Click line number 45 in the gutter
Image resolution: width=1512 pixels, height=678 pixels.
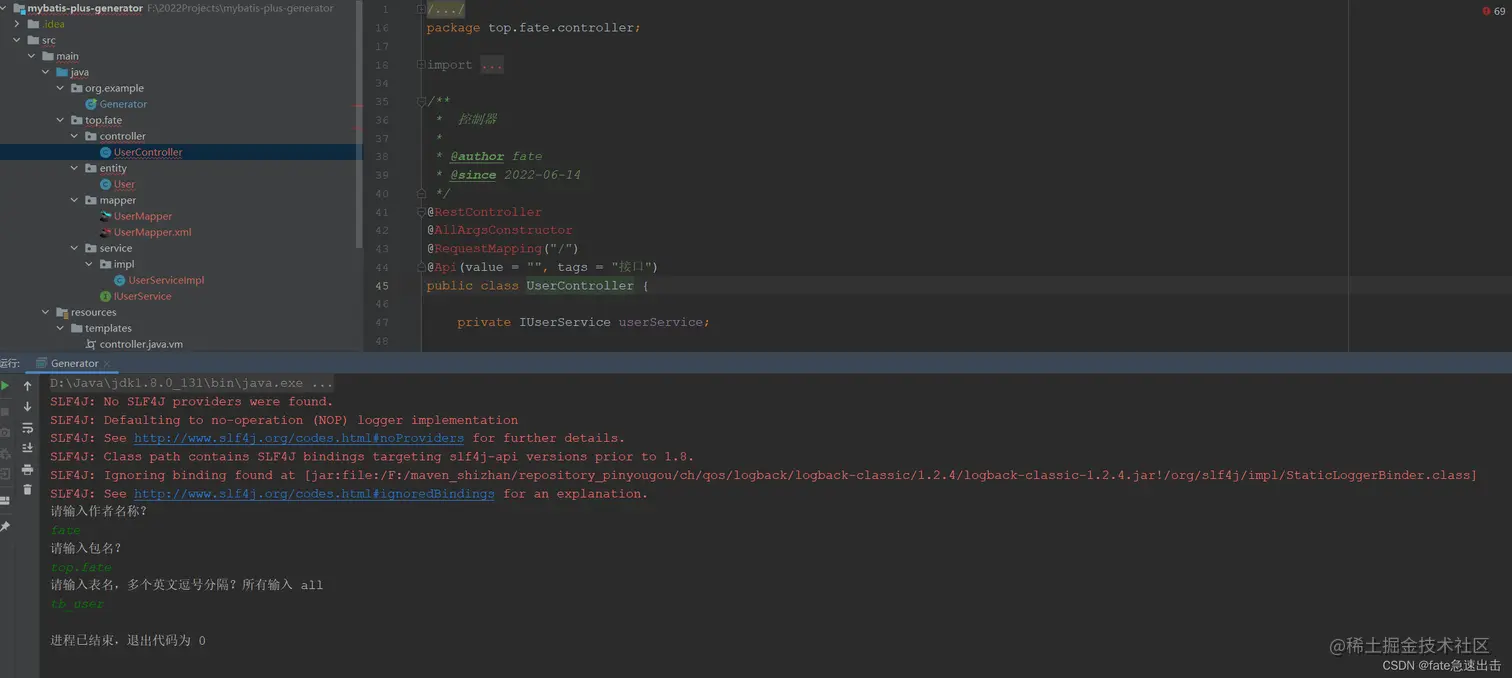[381, 286]
